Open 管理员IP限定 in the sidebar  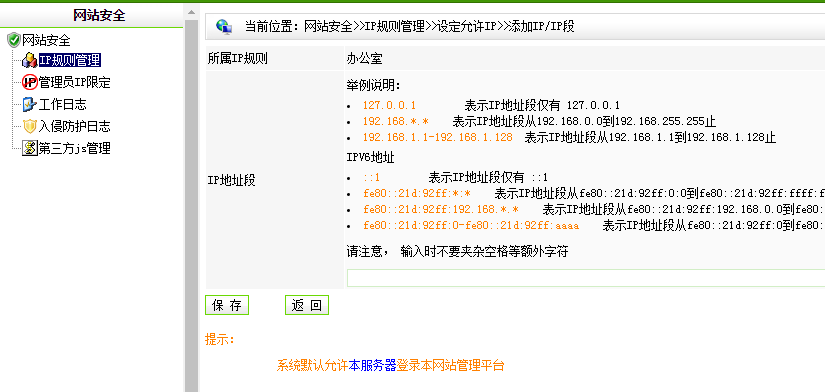tap(74, 83)
